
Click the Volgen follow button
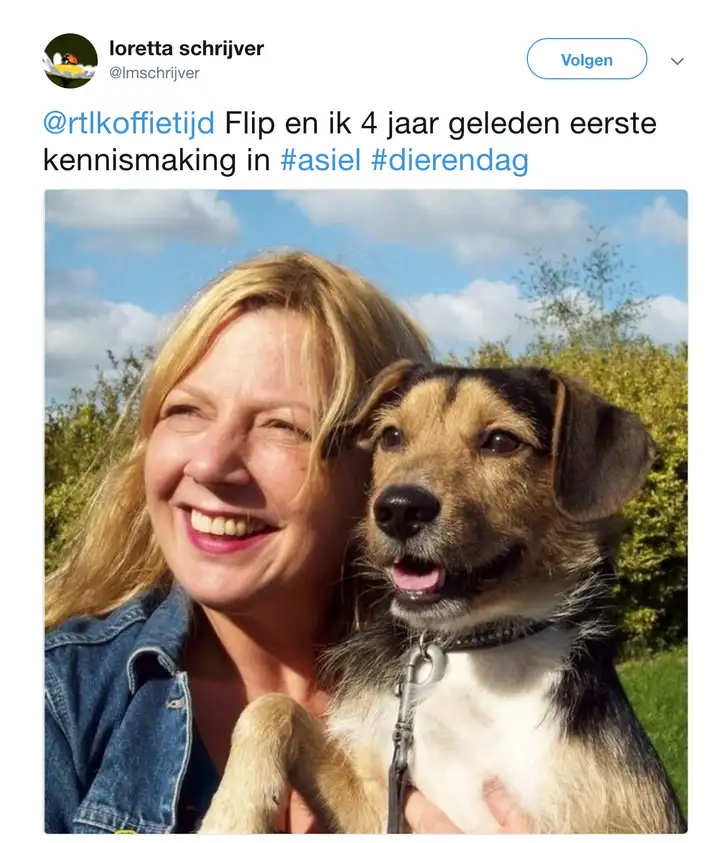[587, 59]
